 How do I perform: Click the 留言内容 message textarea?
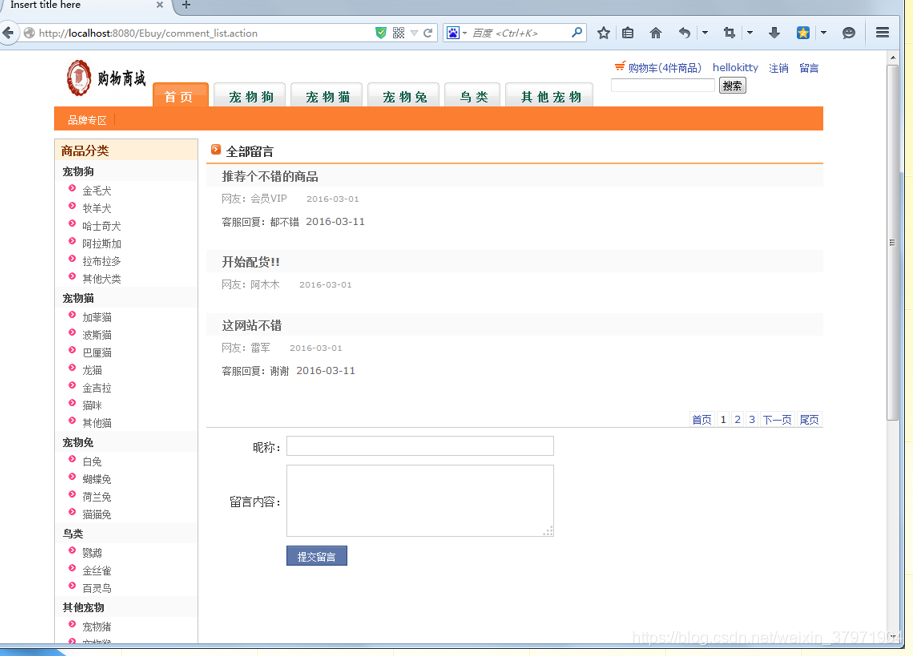(x=420, y=501)
